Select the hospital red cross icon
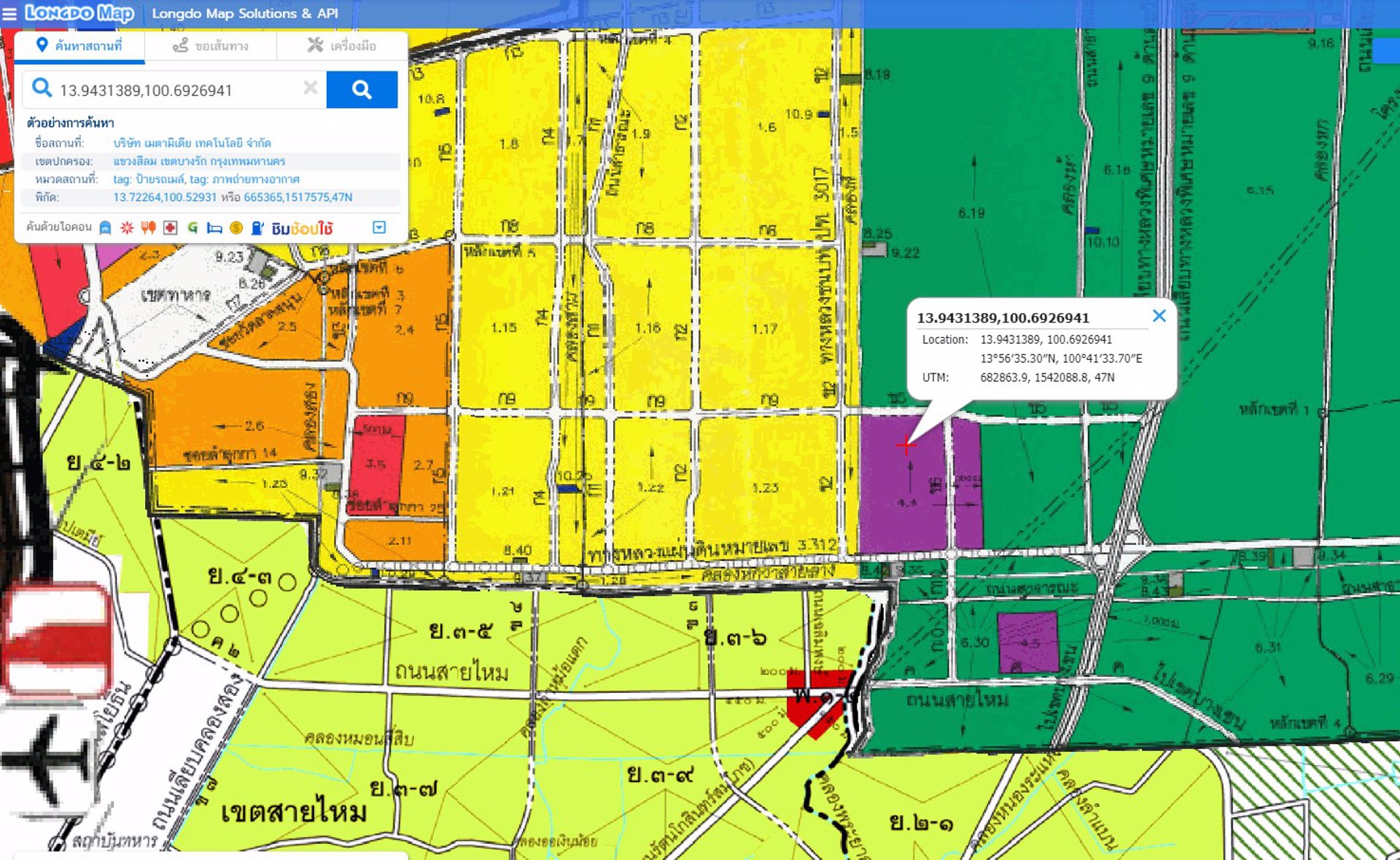The width and height of the screenshot is (1400, 860). (169, 228)
